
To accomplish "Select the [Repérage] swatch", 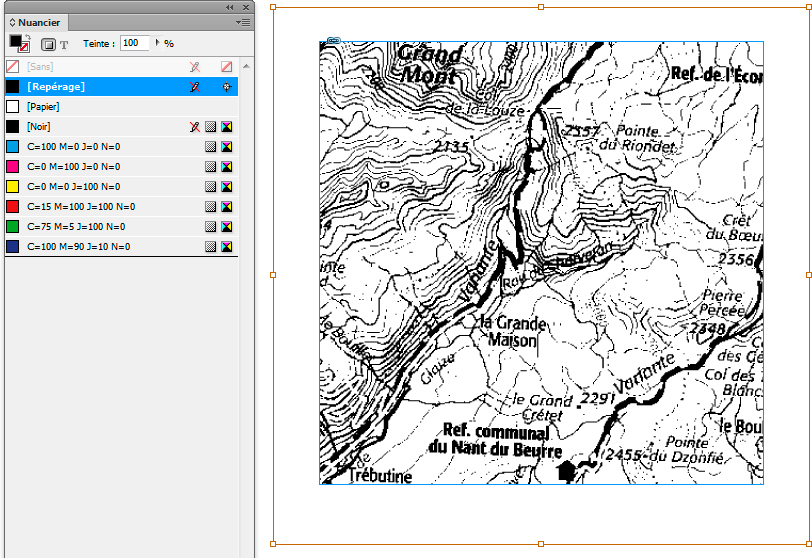I will pos(122,86).
